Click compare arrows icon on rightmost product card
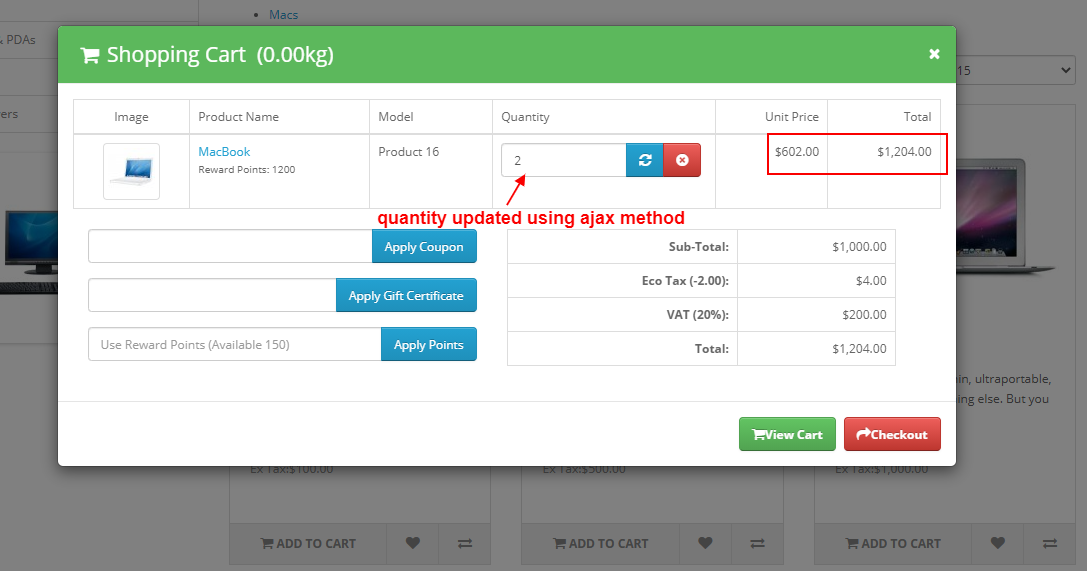 (x=1050, y=543)
